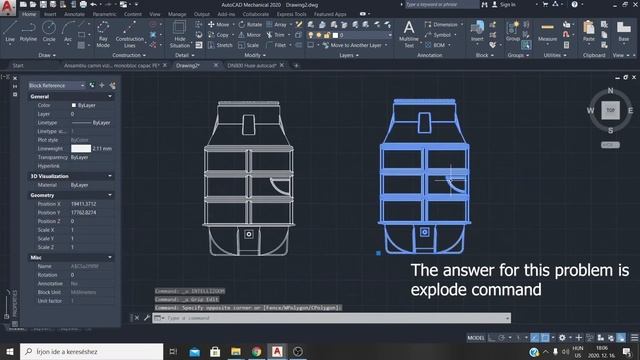Switch to the Insert ribbon tab
Image resolution: width=640 pixels, height=360 pixels.
50,14
